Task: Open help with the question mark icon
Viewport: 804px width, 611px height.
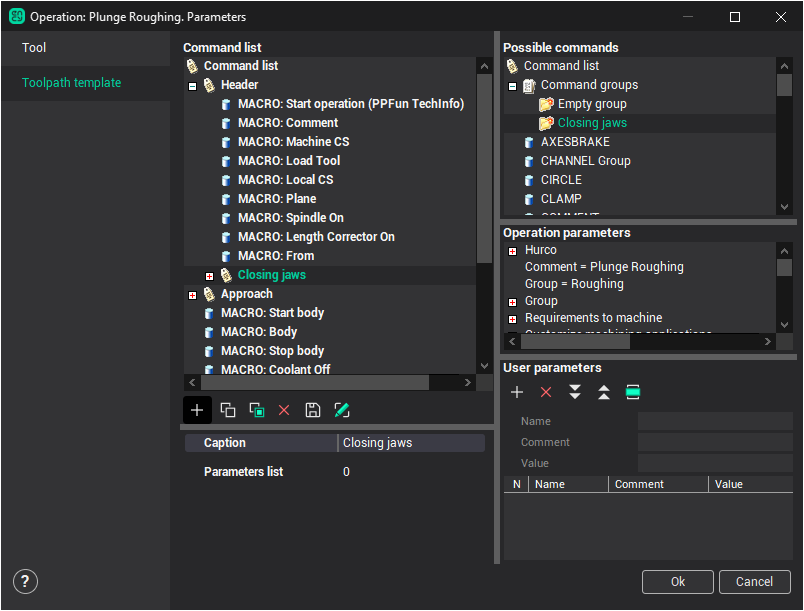Action: point(26,581)
